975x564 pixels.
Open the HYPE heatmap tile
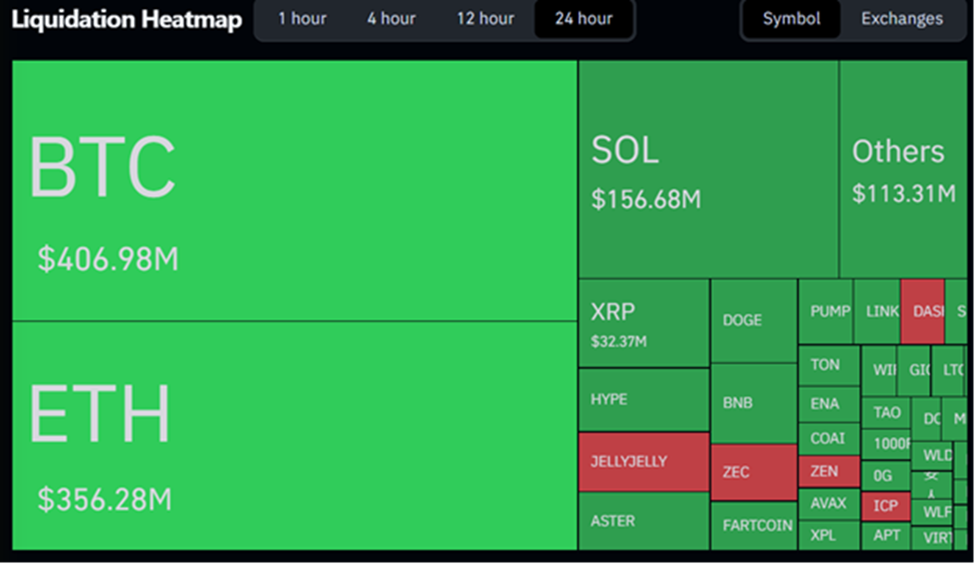tap(644, 400)
